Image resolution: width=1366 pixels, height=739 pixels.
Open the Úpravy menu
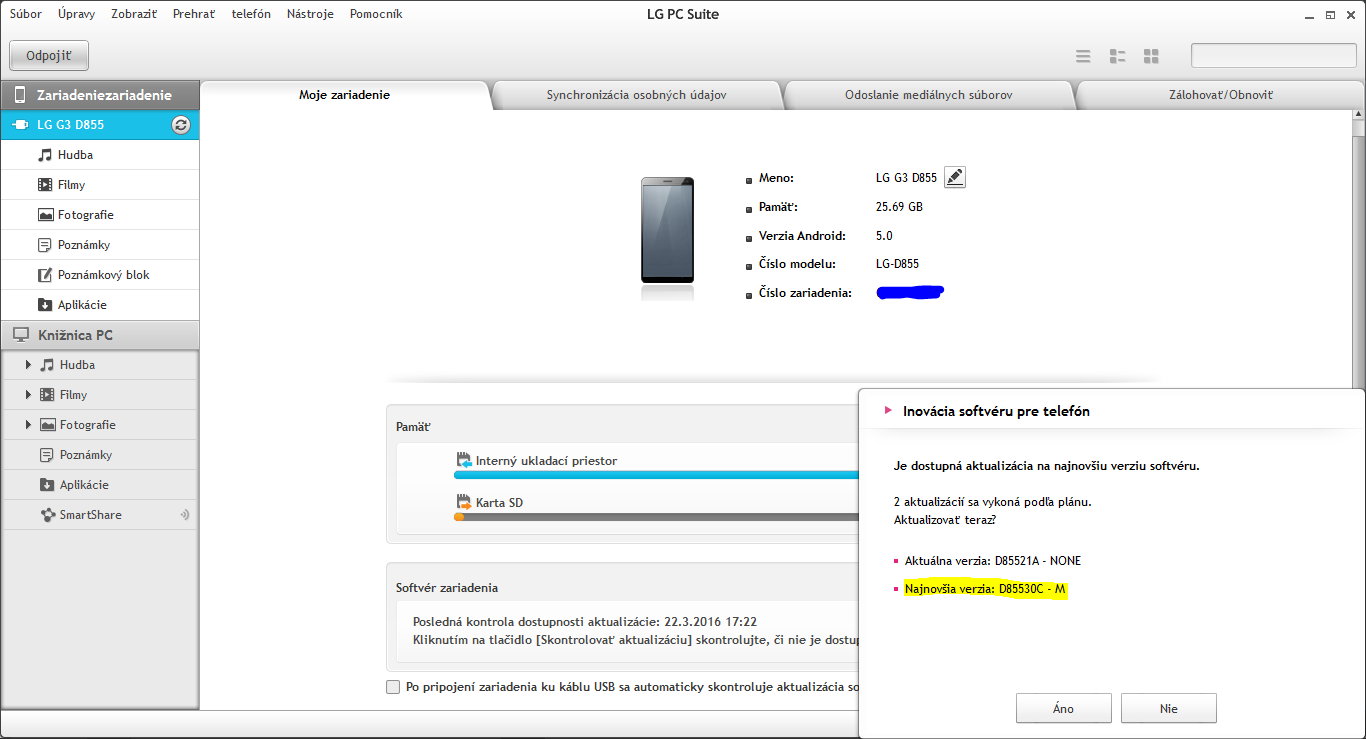(77, 14)
